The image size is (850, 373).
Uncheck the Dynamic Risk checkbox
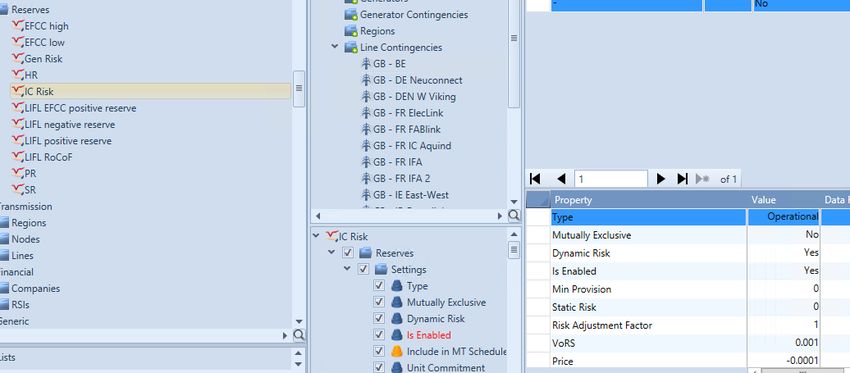379,318
